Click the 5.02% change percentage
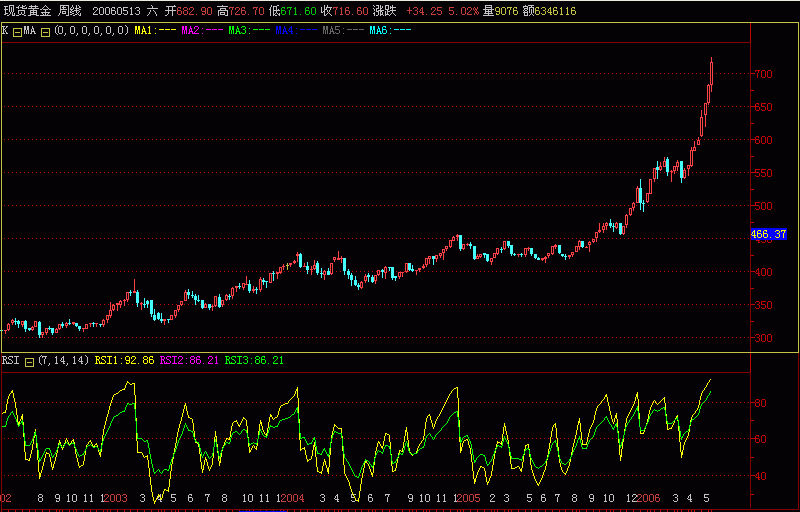800x512 pixels. (464, 11)
